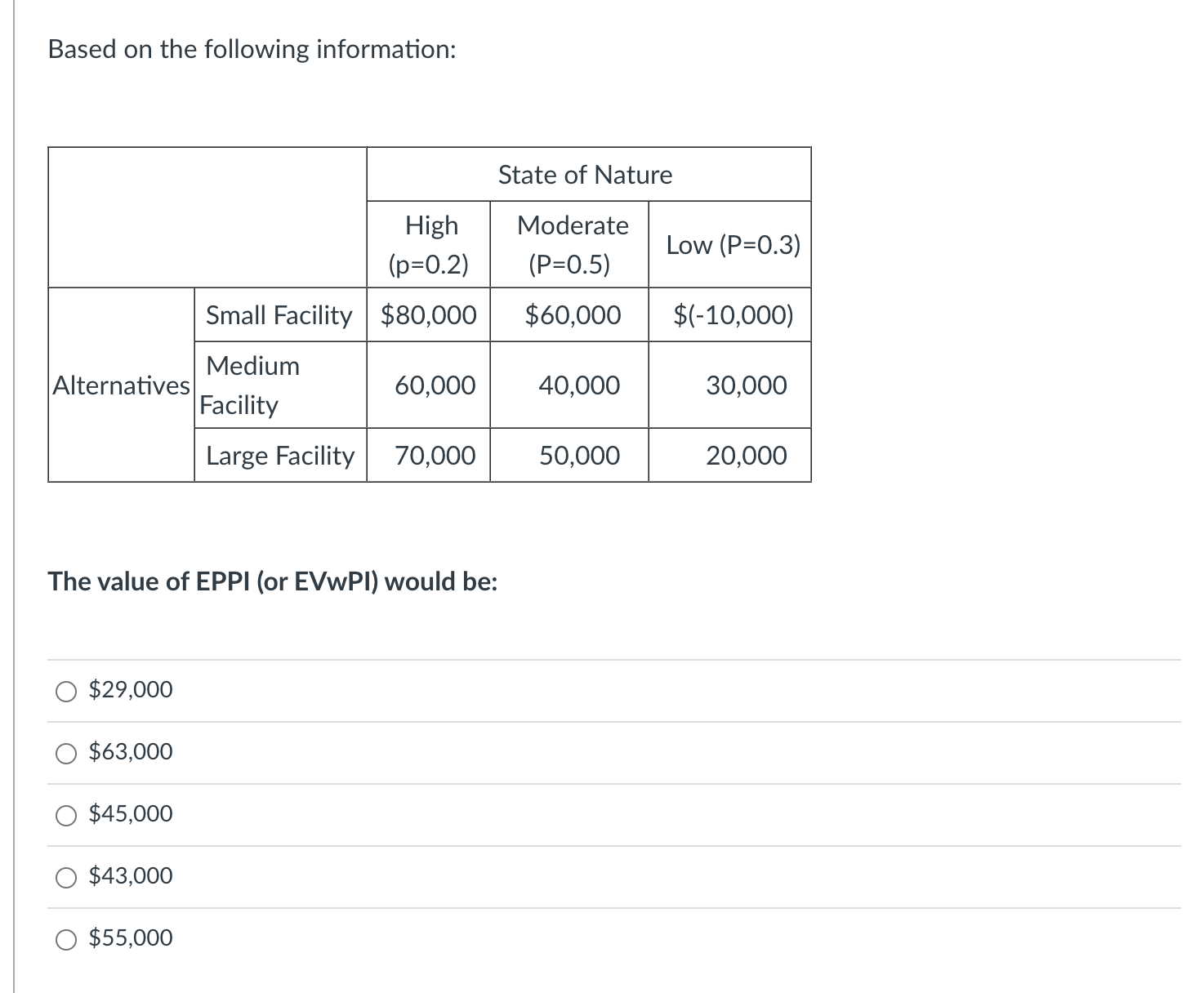1204x993 pixels.
Task: Click the Moderate (P=0.5) column header
Action: (x=569, y=244)
